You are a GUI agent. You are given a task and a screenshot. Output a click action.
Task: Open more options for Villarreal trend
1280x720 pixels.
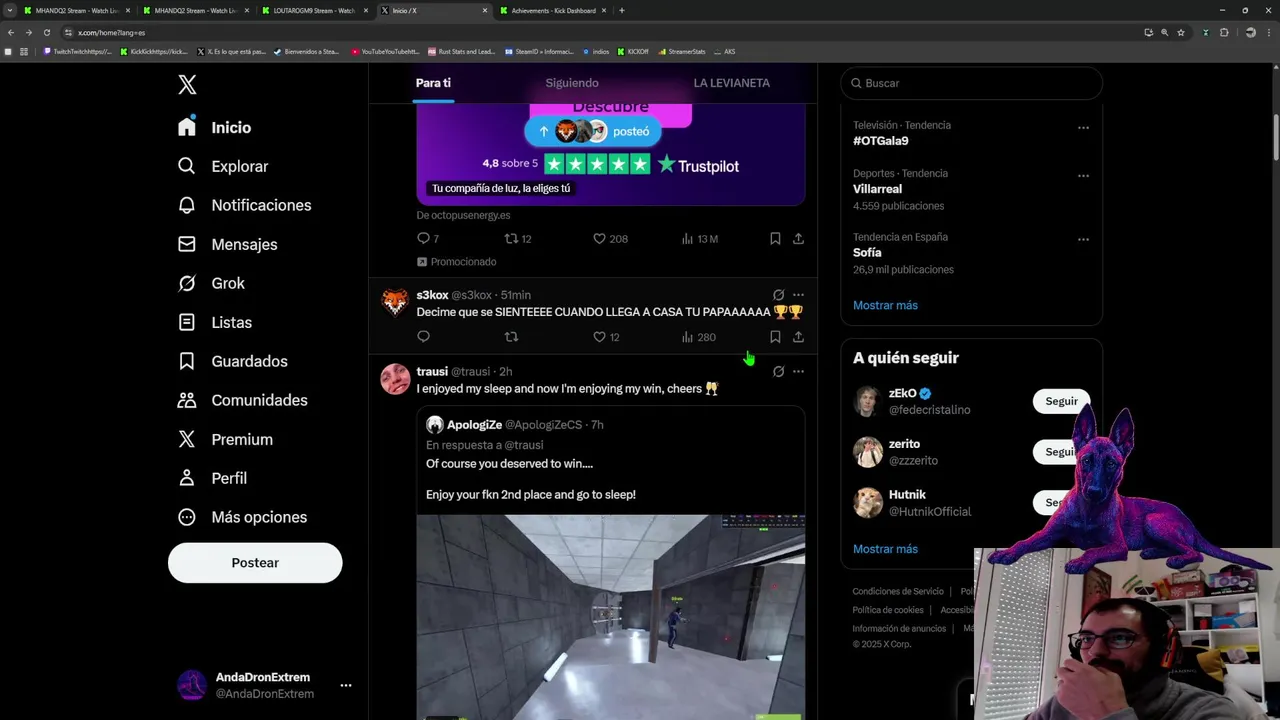pyautogui.click(x=1083, y=176)
